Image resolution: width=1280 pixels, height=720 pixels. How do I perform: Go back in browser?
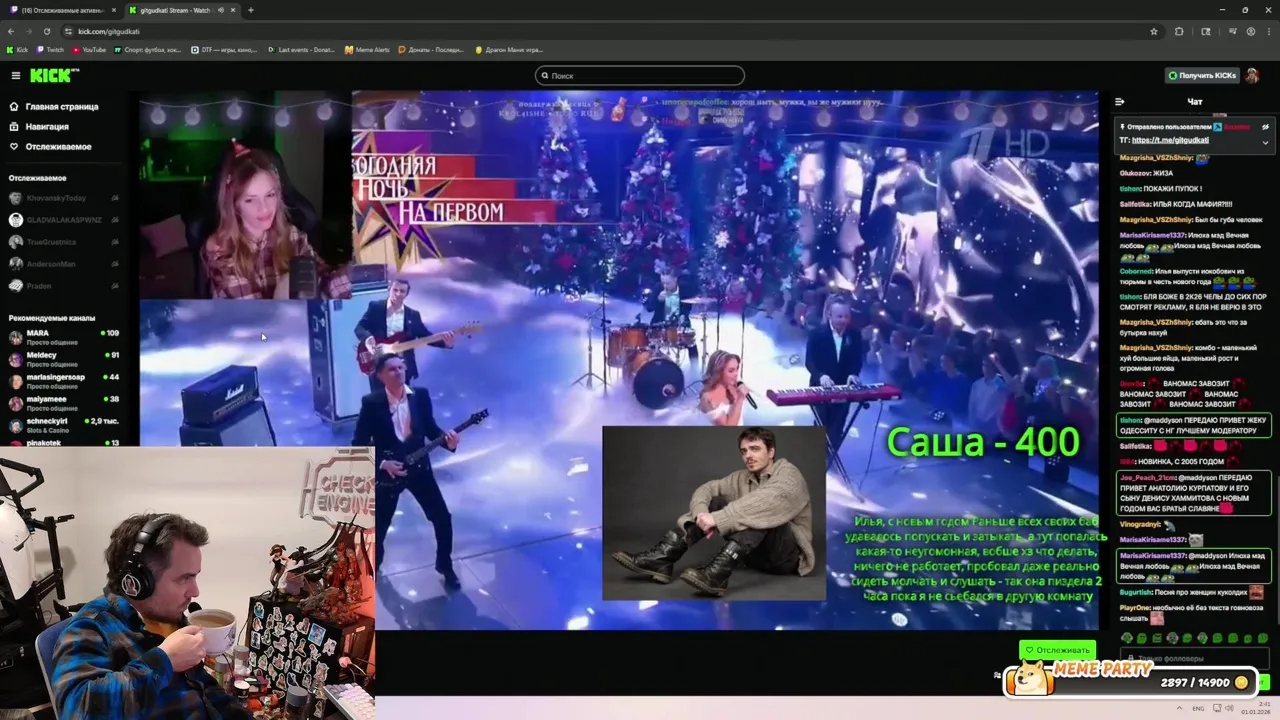click(x=11, y=31)
